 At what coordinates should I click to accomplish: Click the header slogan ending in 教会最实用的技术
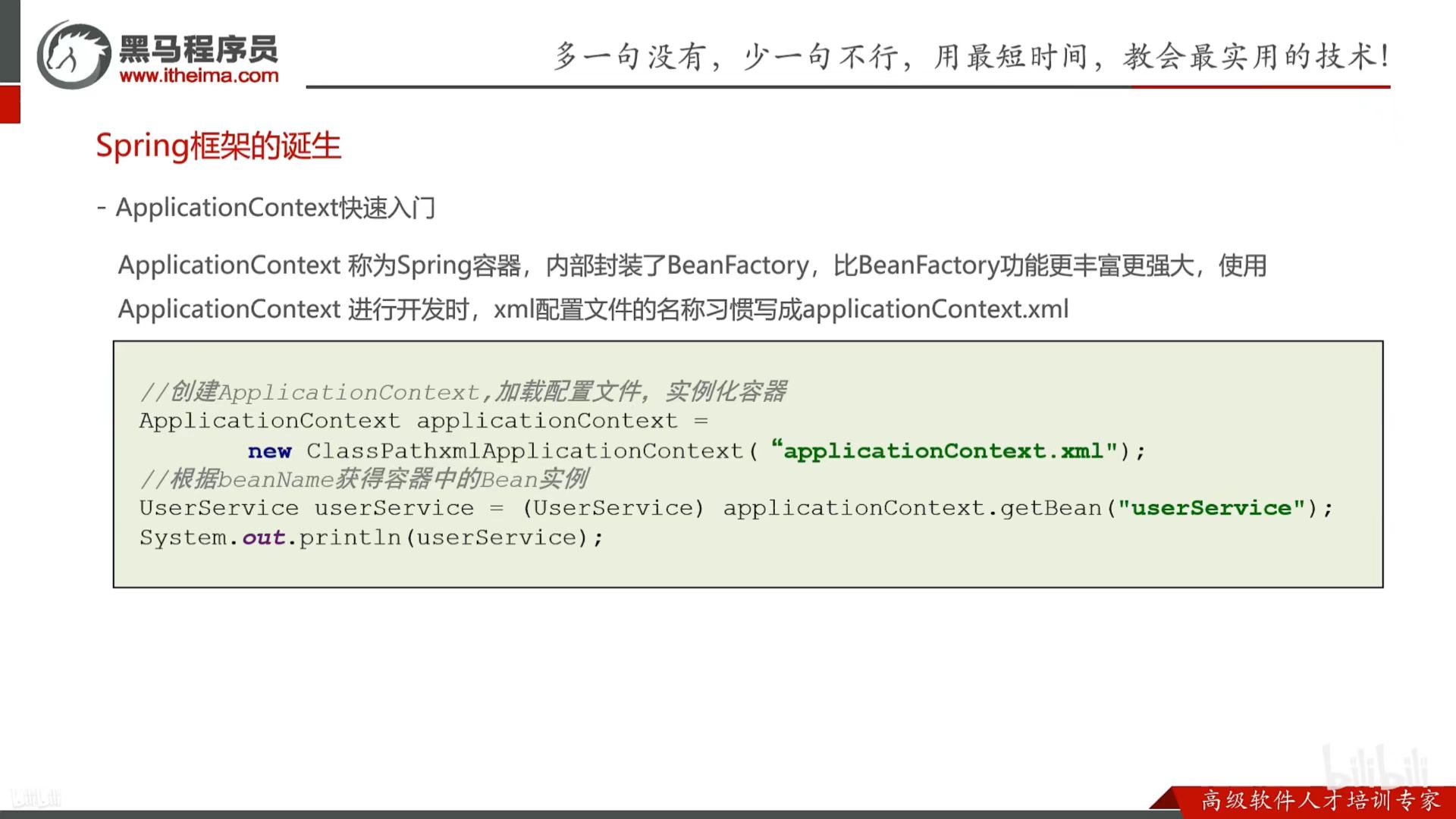click(971, 56)
